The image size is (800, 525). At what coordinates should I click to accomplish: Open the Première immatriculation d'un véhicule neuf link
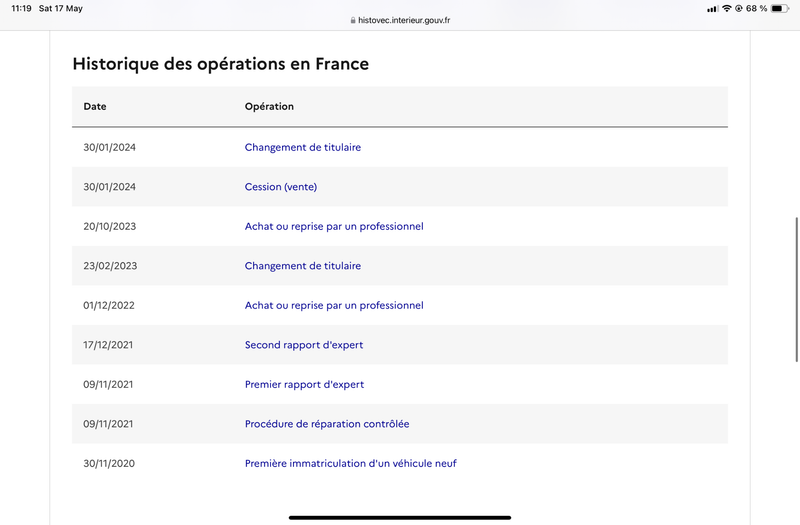[351, 464]
